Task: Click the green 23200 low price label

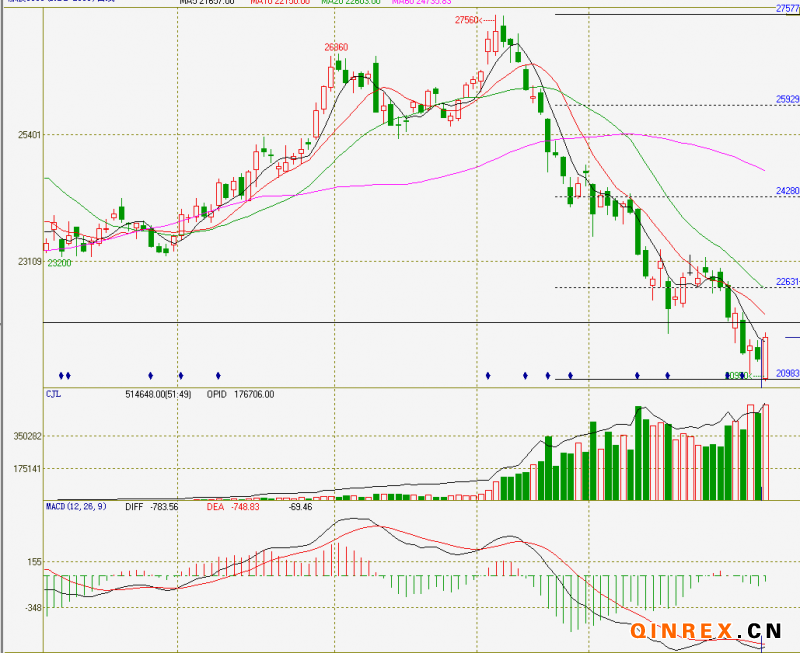Action: coord(60,263)
